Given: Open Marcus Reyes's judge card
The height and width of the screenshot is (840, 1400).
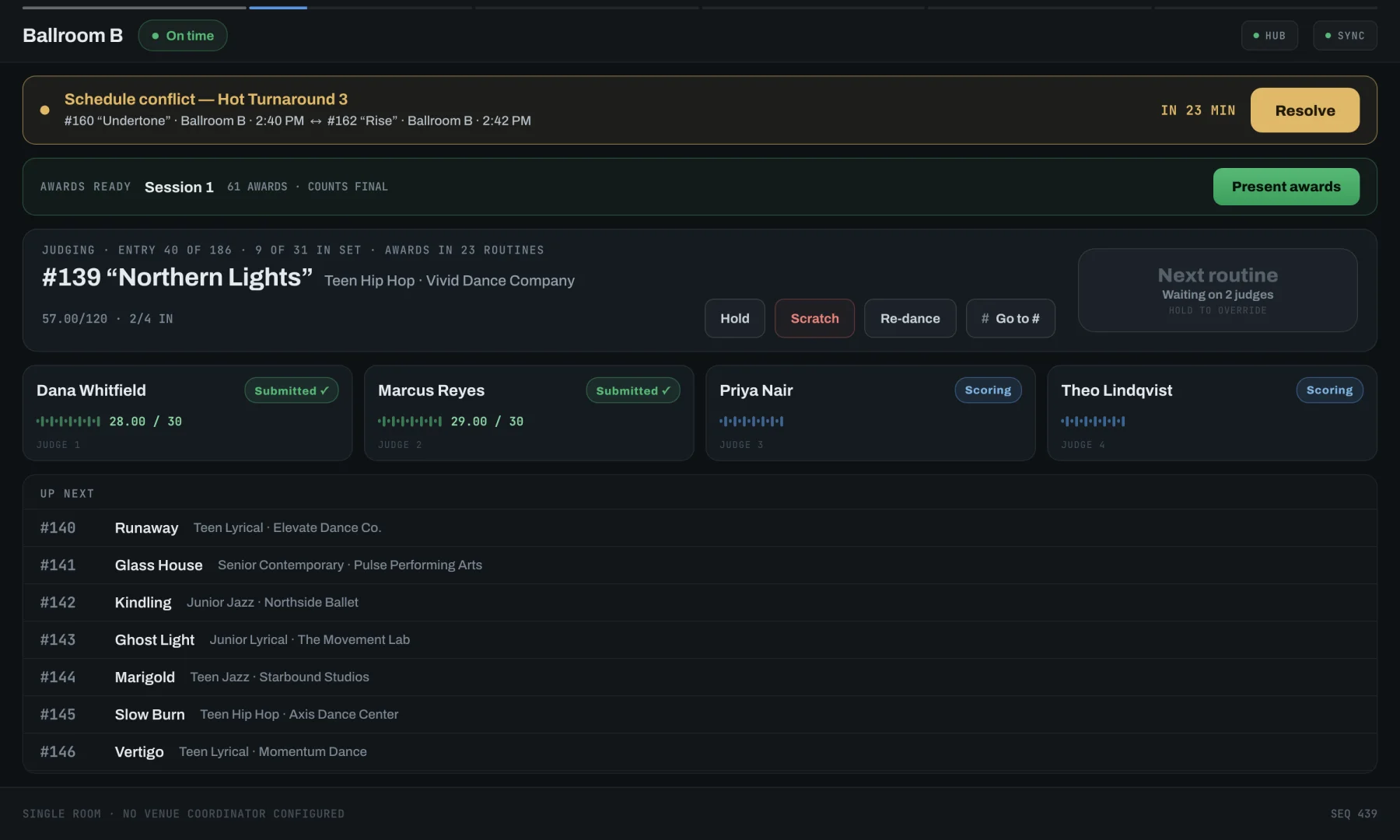Looking at the screenshot, I should pyautogui.click(x=529, y=413).
